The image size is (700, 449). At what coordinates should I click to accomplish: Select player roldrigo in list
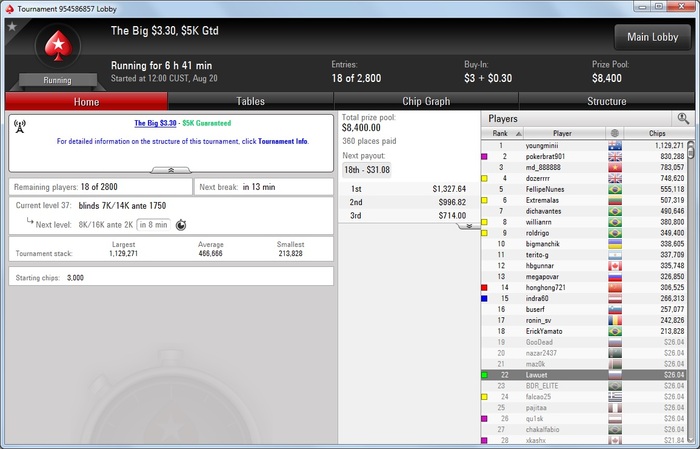coord(584,233)
